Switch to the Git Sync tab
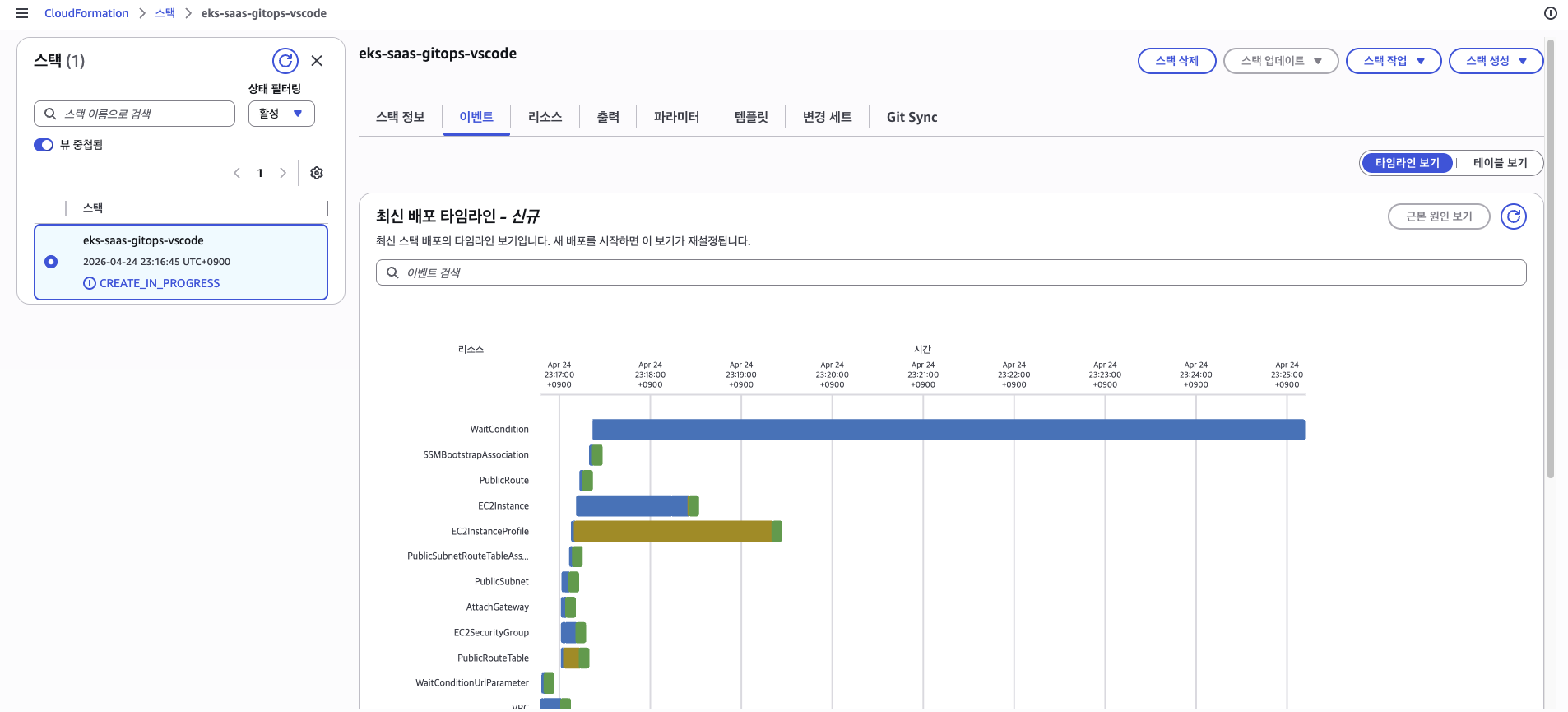Viewport: 1568px width, 712px height. (x=912, y=117)
